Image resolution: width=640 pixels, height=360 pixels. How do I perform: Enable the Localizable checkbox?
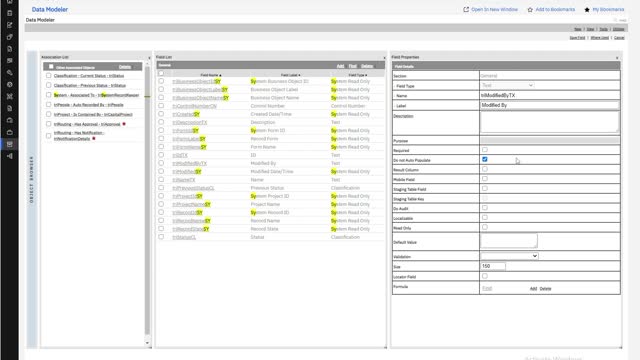[484, 218]
